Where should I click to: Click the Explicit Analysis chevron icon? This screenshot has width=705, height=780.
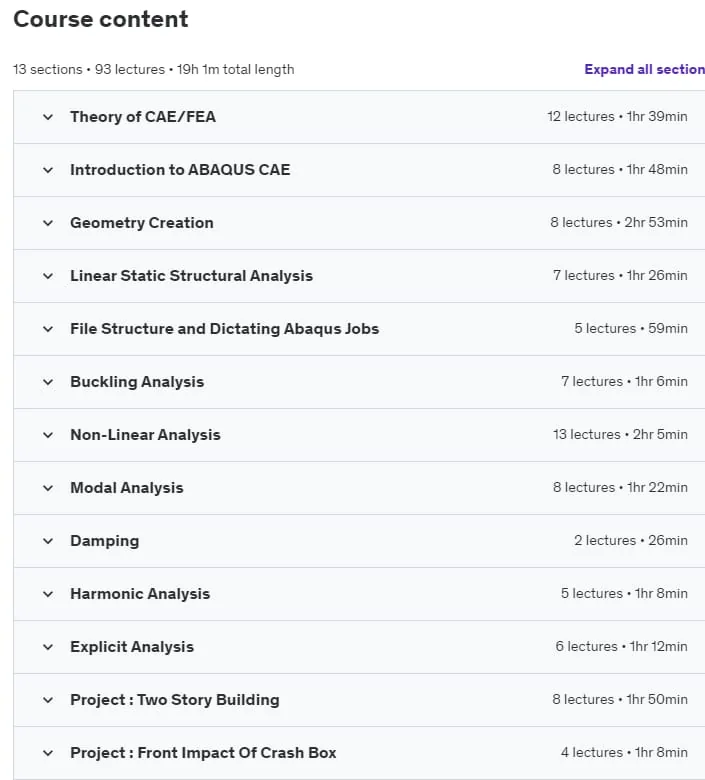coord(48,647)
